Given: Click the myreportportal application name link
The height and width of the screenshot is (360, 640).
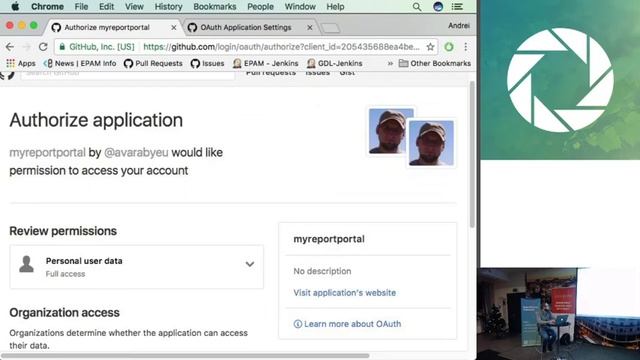Looking at the screenshot, I should pos(47,153).
